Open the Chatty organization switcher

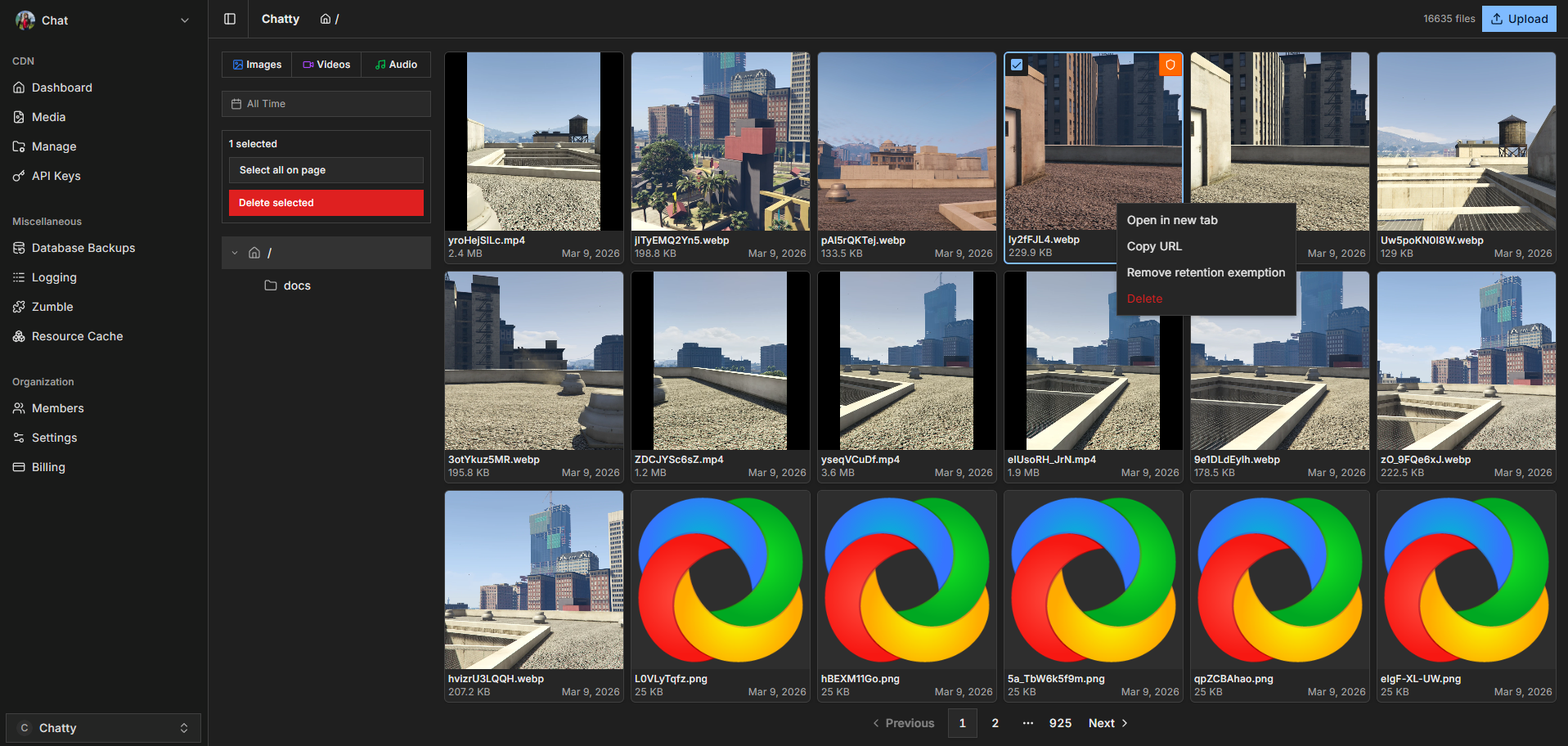[x=103, y=728]
